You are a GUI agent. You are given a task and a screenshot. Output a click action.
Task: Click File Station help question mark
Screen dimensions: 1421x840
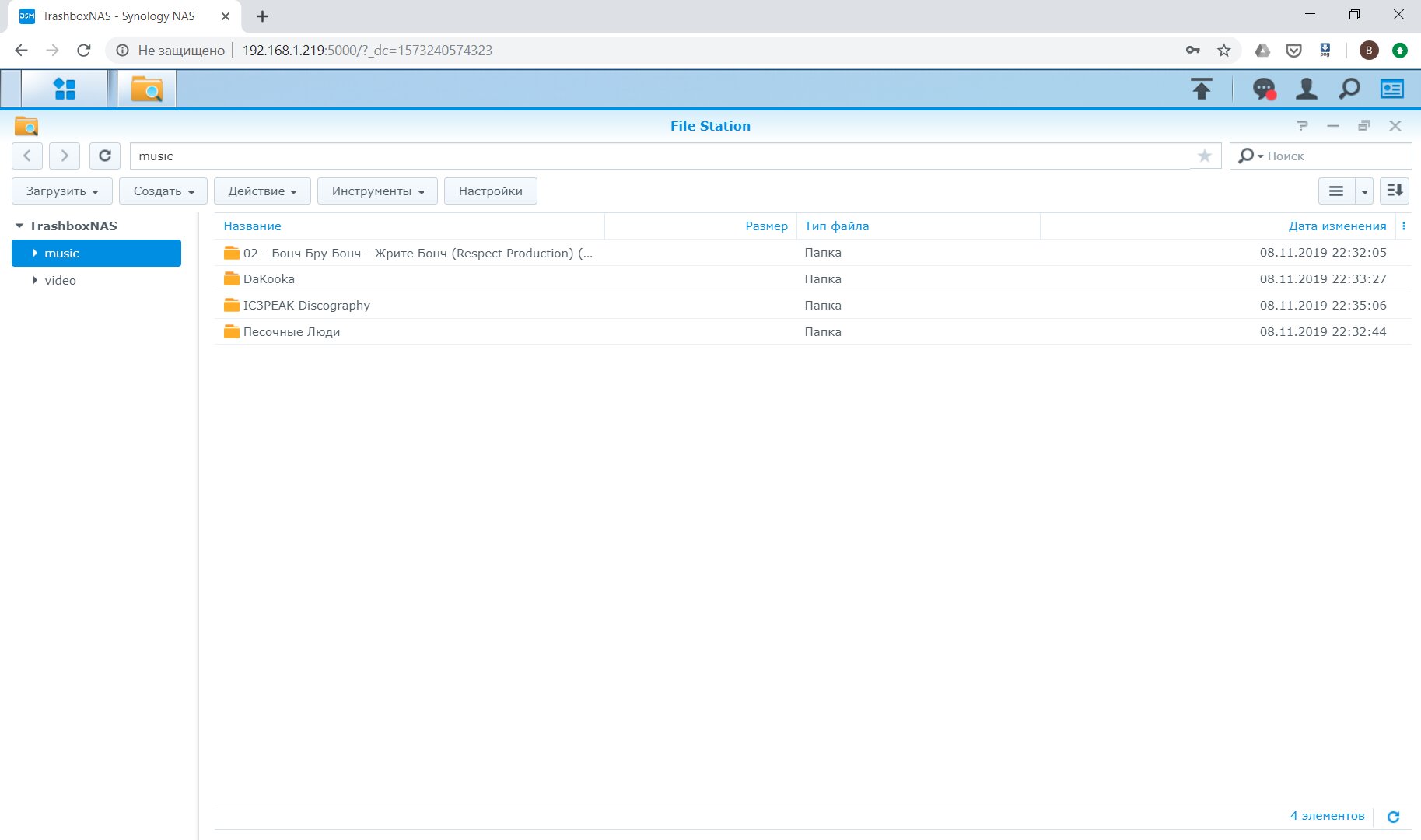(x=1302, y=126)
